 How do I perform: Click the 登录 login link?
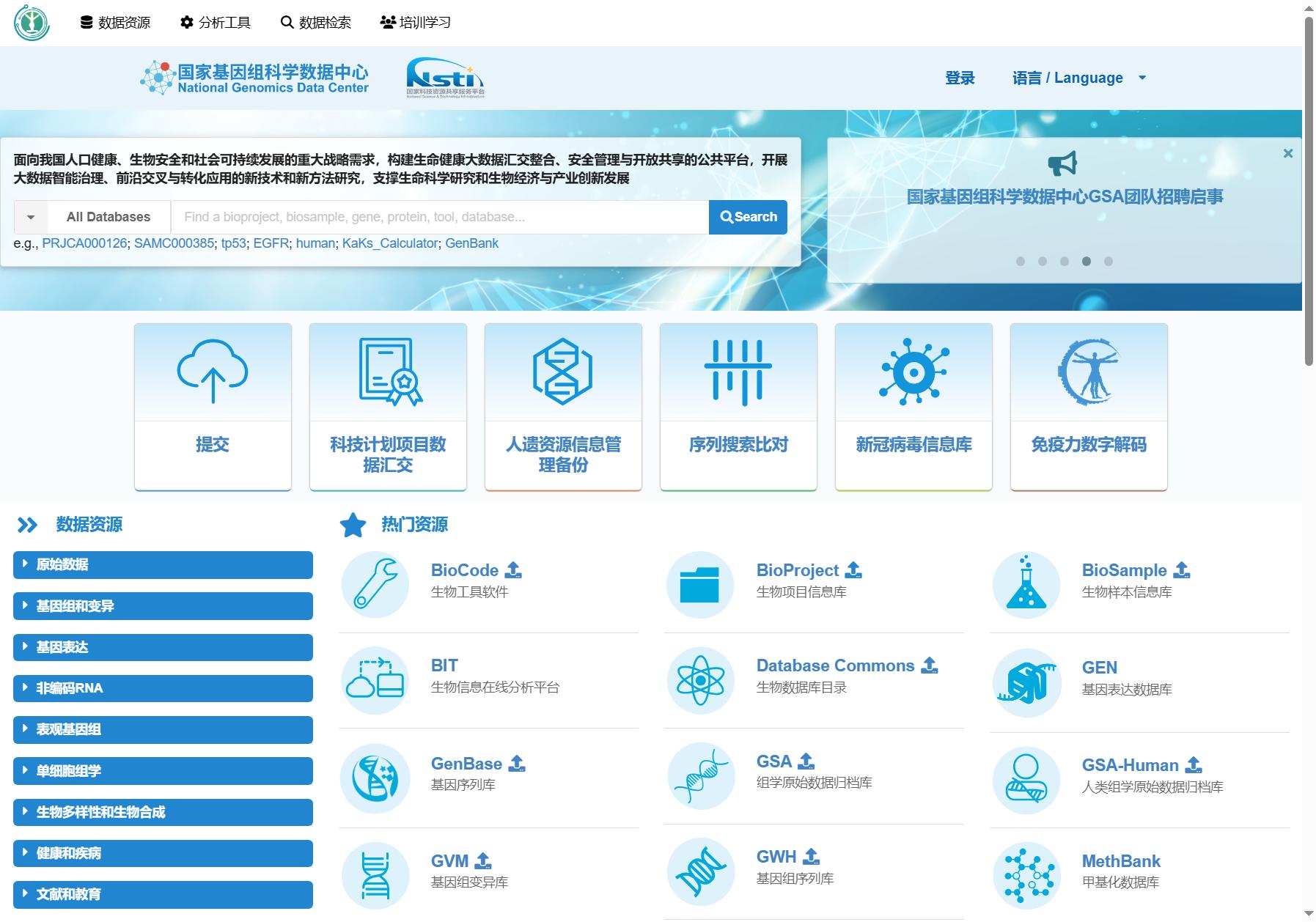tap(960, 78)
